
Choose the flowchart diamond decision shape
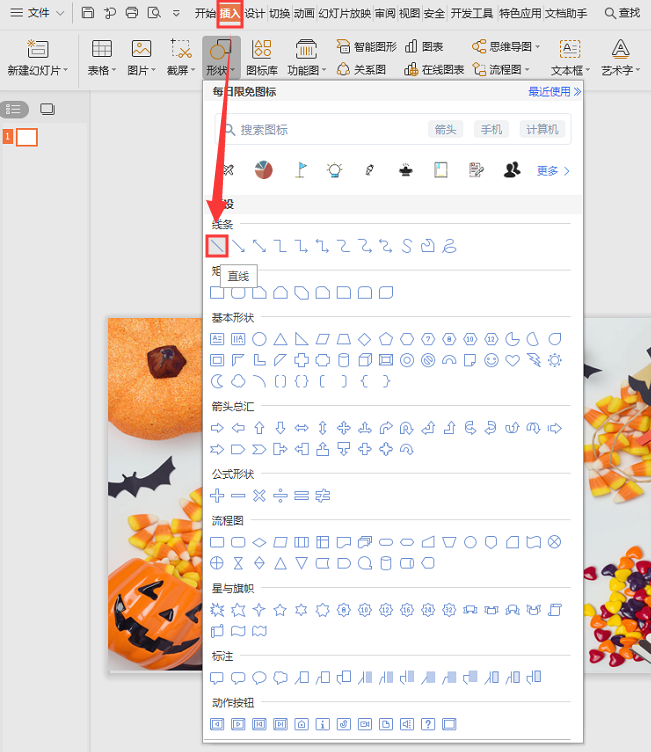coord(260,542)
